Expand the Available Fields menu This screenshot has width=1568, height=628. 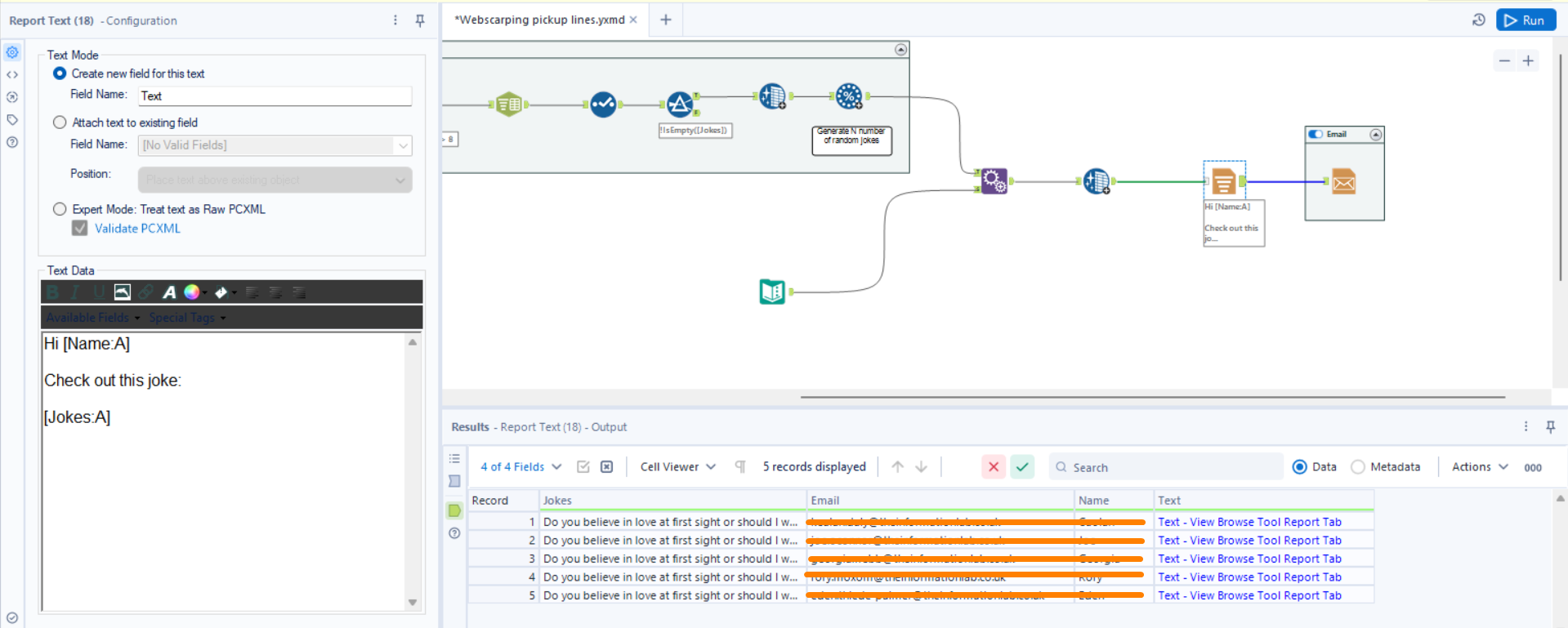click(93, 317)
